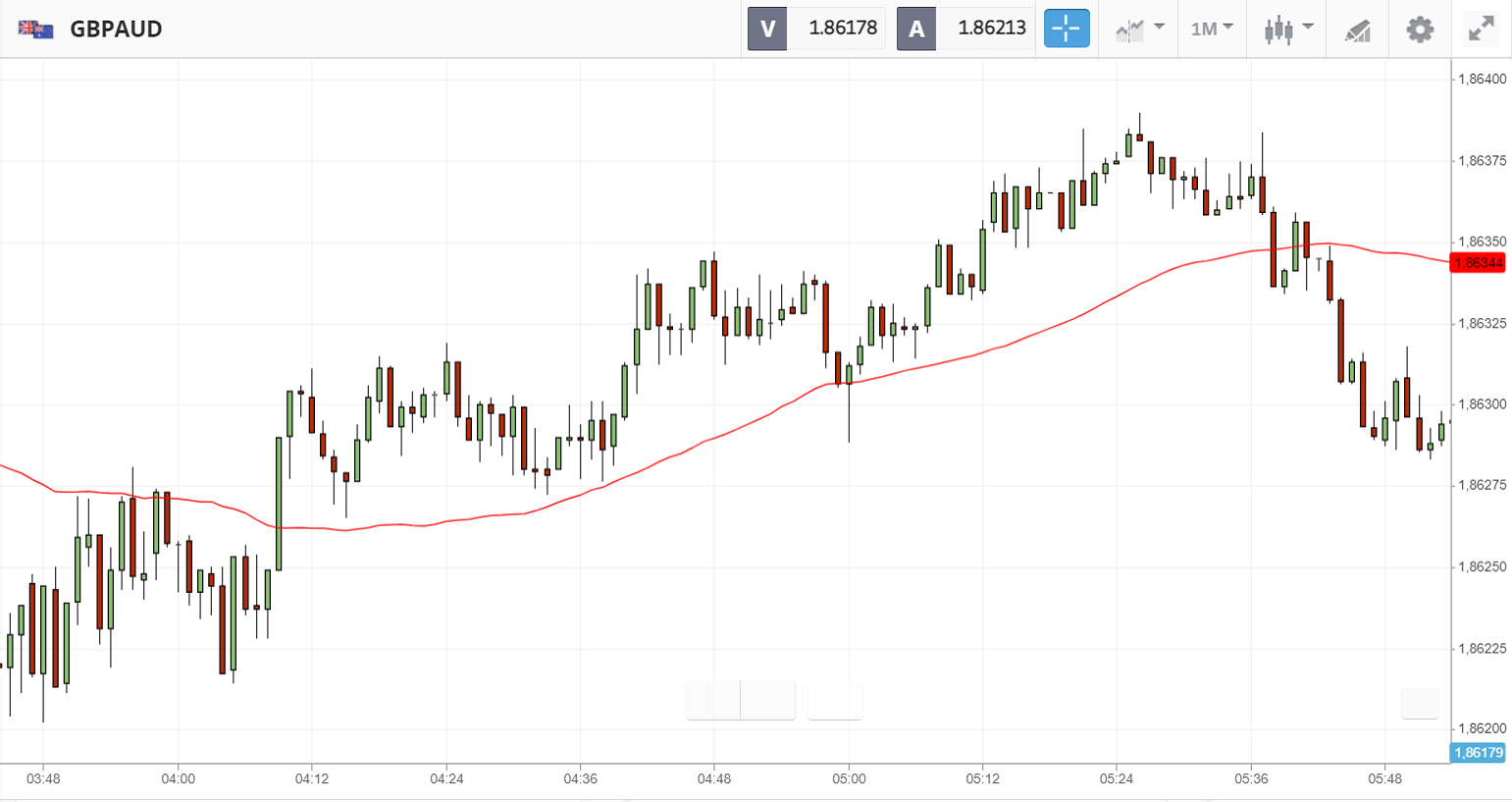Viewport: 1512px width, 802px height.
Task: Select the drawing tools pencil icon
Action: pos(1357,29)
